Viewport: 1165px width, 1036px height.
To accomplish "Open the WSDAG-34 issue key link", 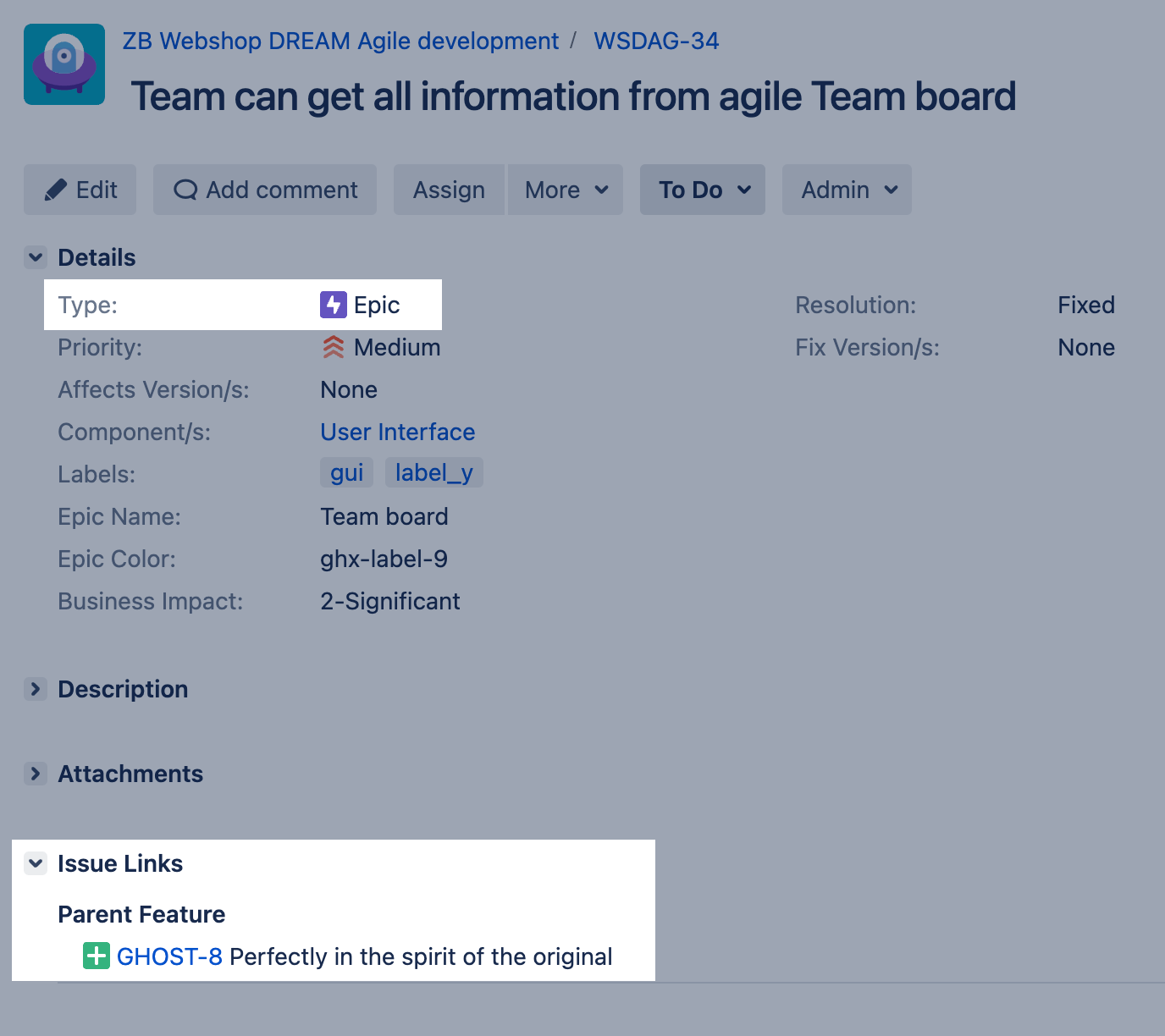I will point(656,41).
